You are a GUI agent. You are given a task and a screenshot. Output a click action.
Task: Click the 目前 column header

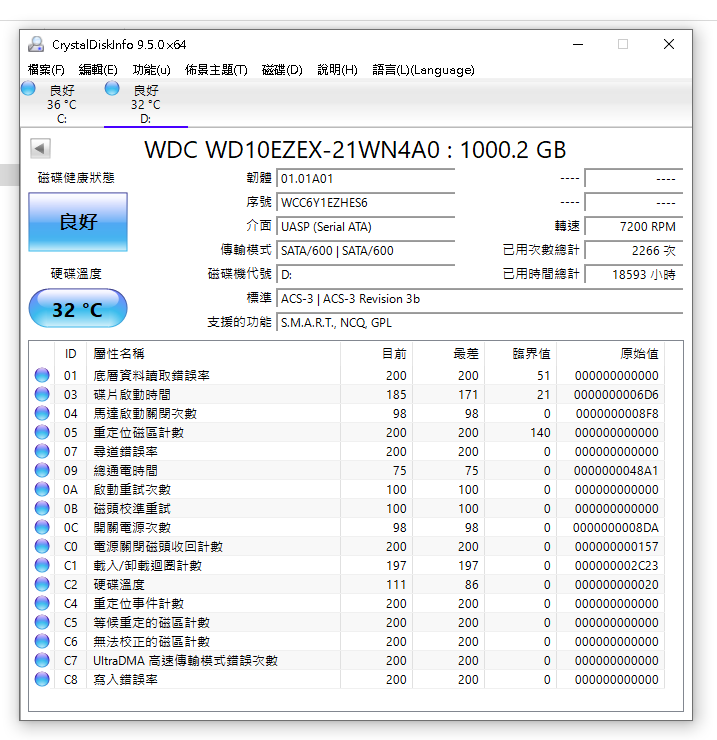[x=376, y=353]
